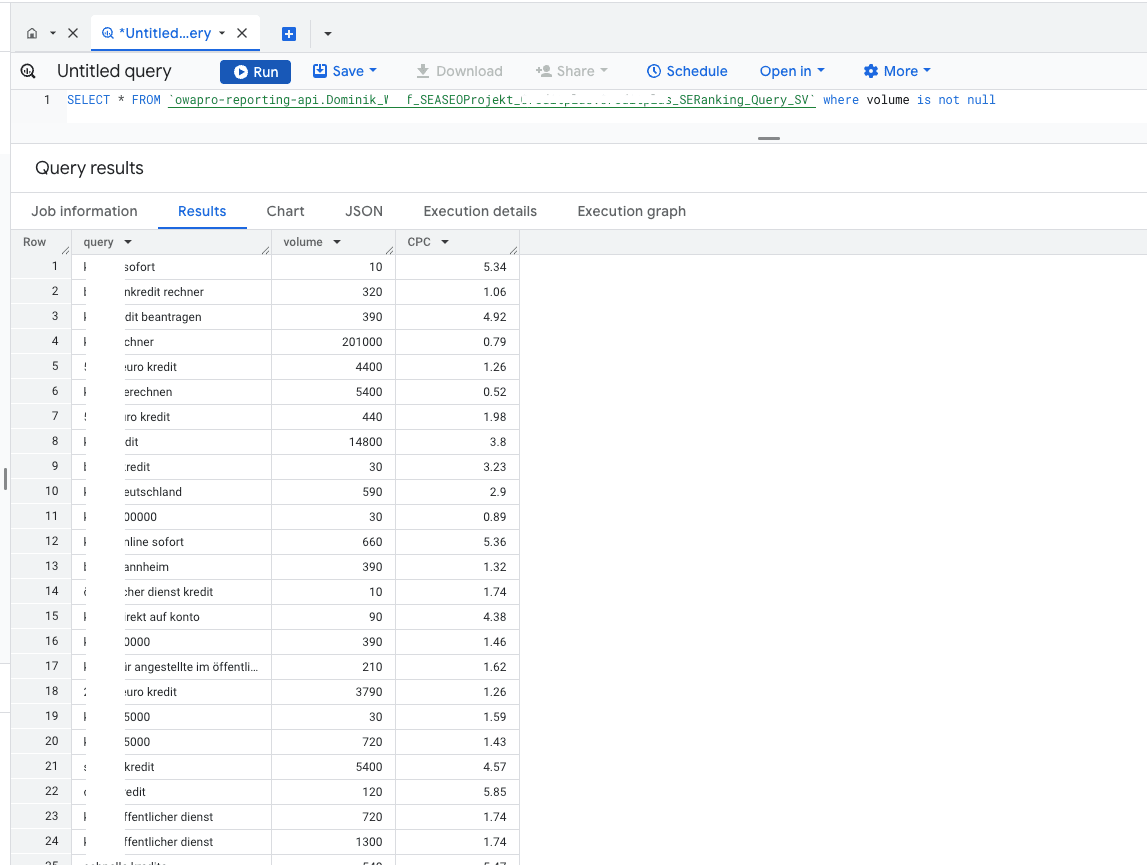
Task: Switch to the Job information tab
Action: [x=84, y=211]
